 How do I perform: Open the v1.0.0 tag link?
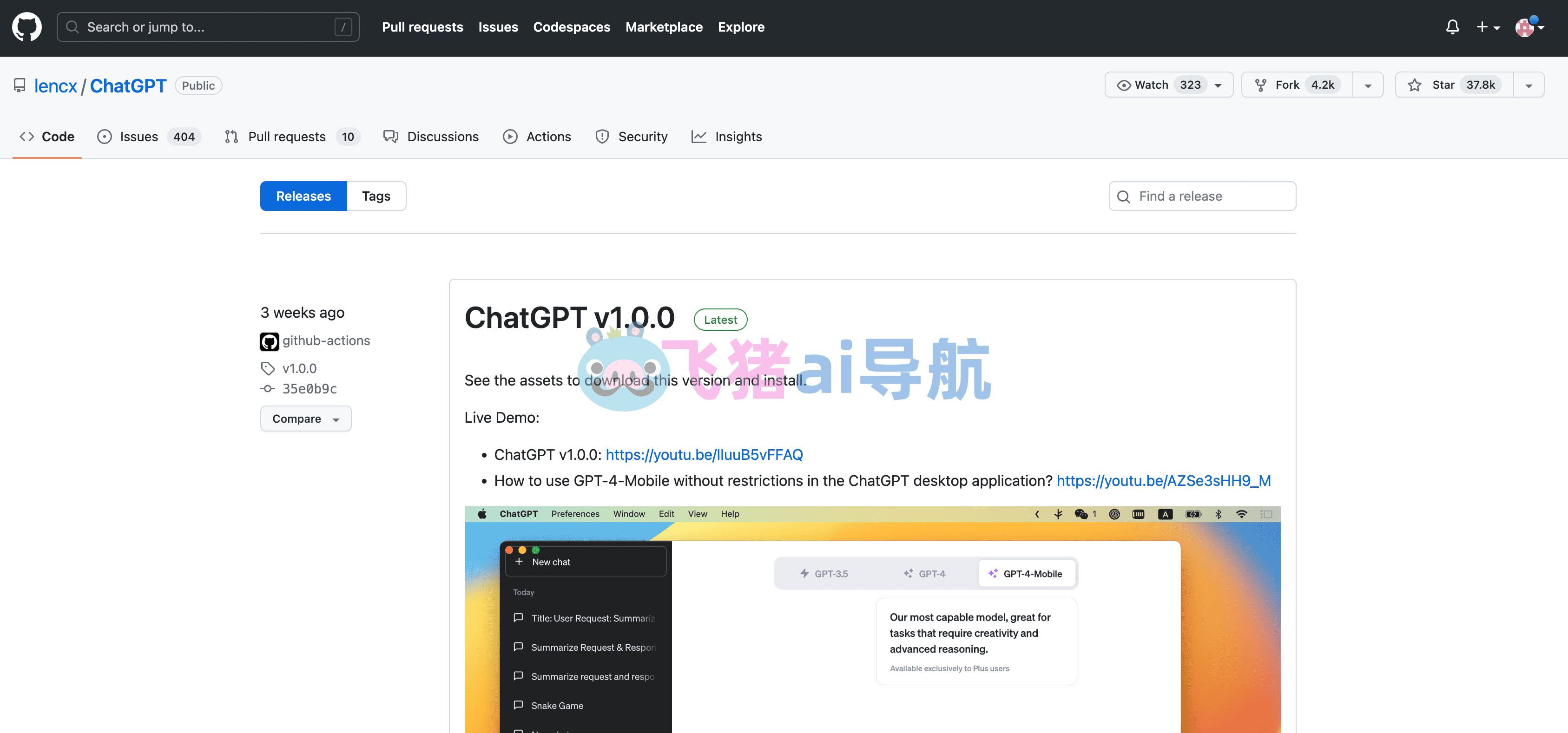coord(299,369)
